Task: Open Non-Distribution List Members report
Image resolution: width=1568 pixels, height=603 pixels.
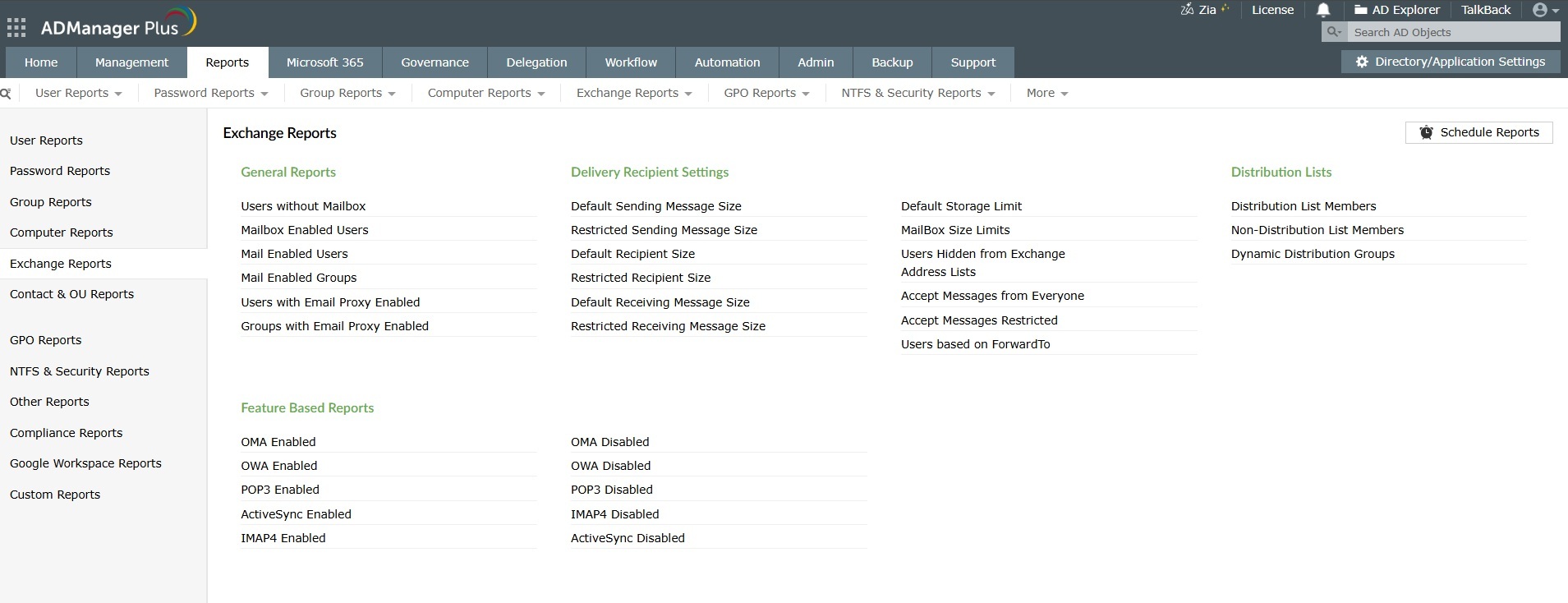Action: coord(1317,230)
